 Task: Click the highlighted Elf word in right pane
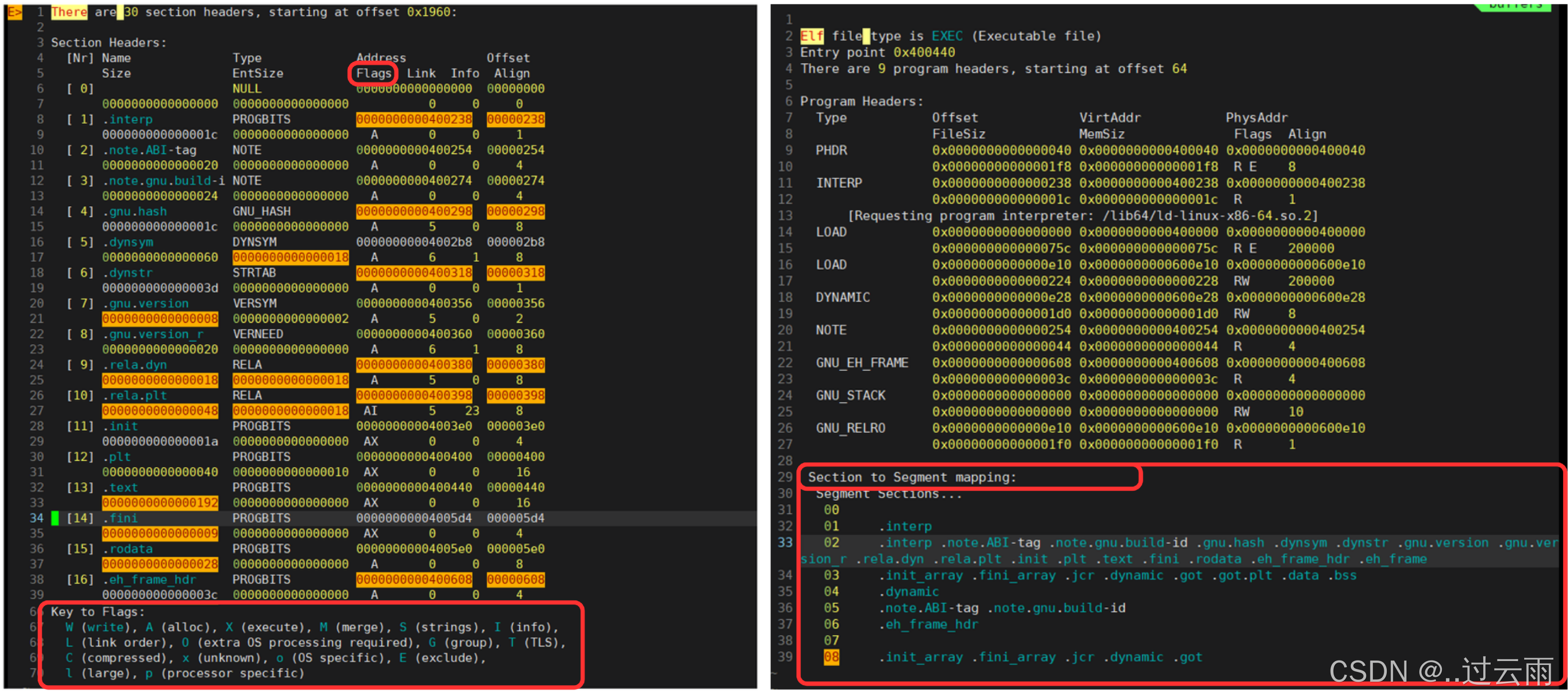(x=812, y=36)
